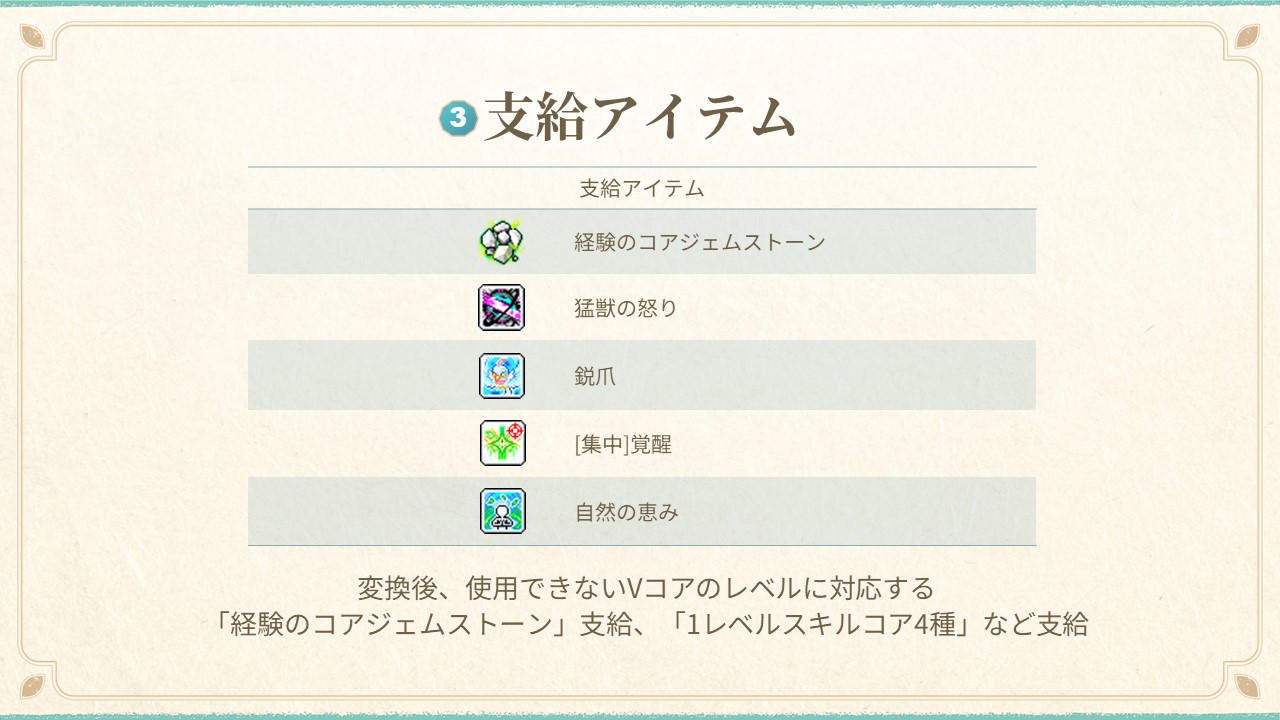This screenshot has width=1280, height=720.
Task: Select the 鋭爪 item name
Action: point(595,377)
